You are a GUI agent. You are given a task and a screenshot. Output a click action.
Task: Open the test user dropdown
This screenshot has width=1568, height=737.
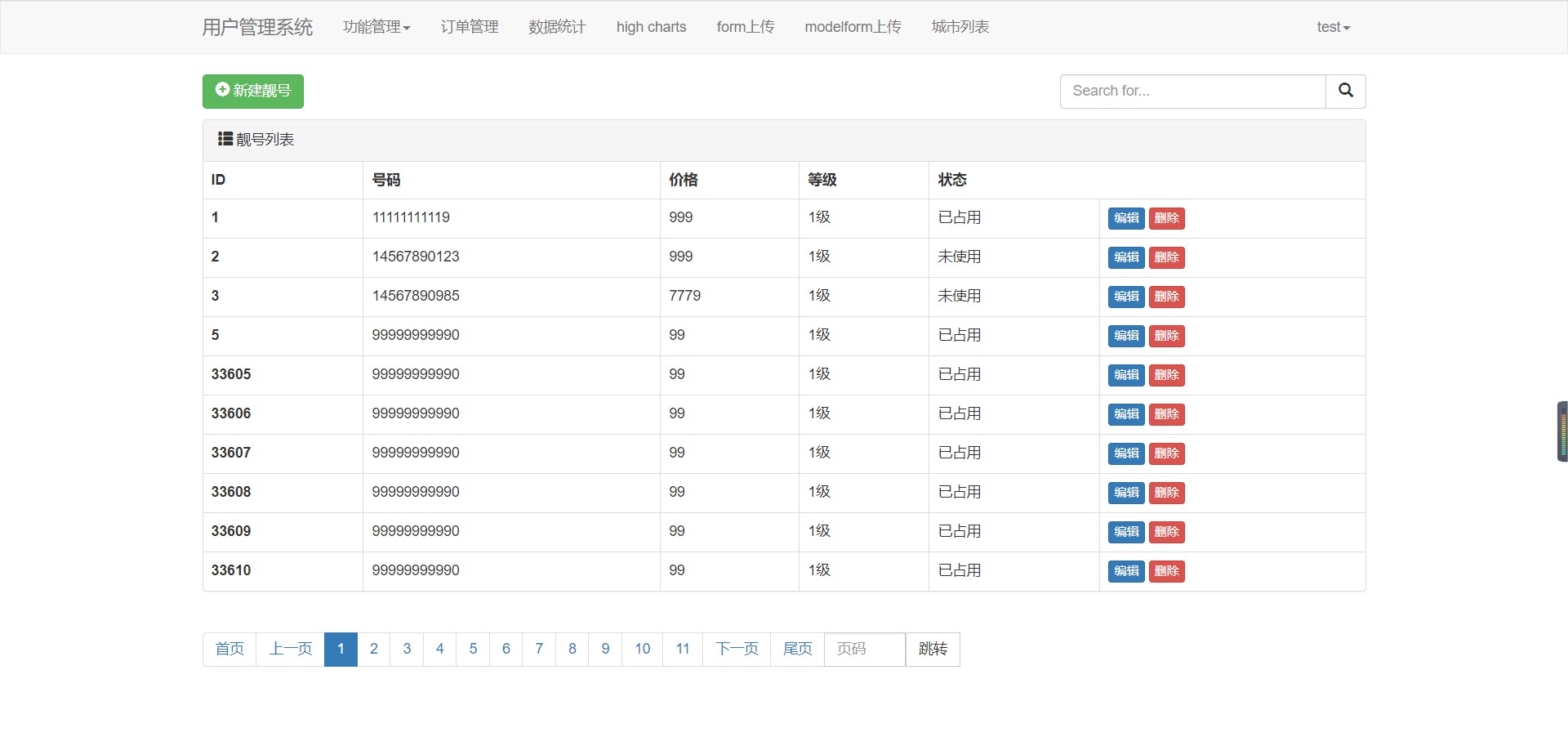tap(1332, 27)
